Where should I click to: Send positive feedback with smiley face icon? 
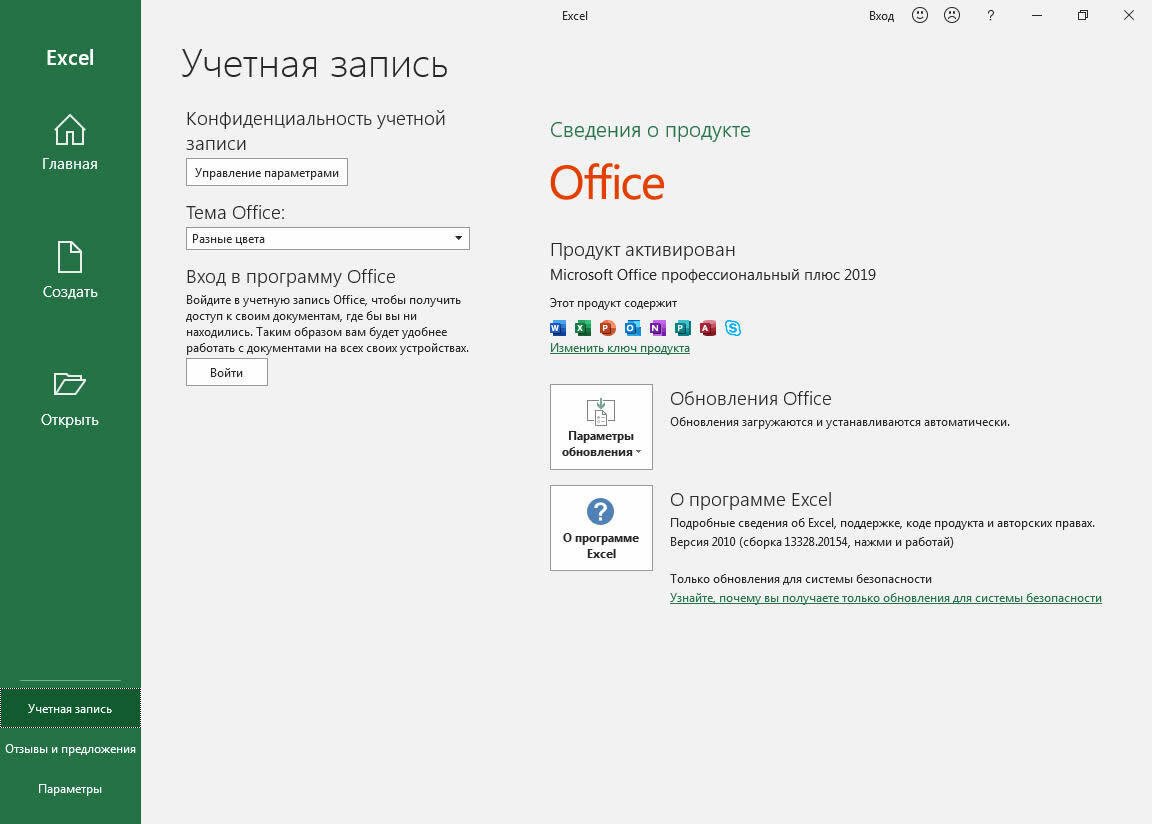[919, 16]
